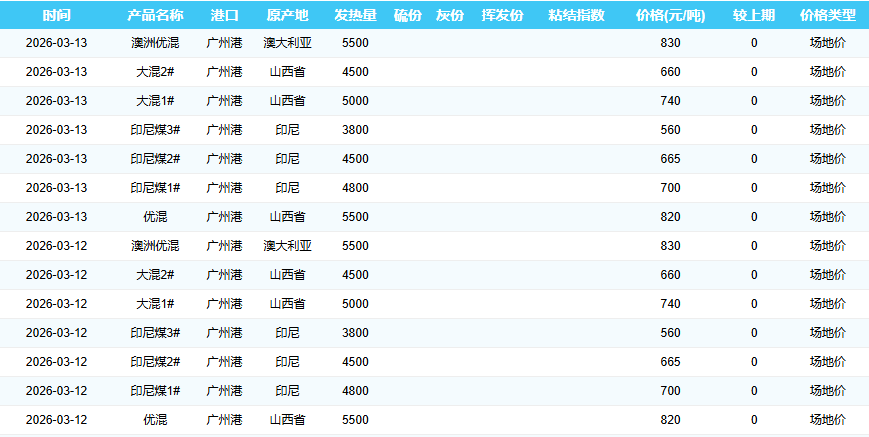The width and height of the screenshot is (869, 437).
Task: Click the 硫份 column header
Action: (x=408, y=15)
